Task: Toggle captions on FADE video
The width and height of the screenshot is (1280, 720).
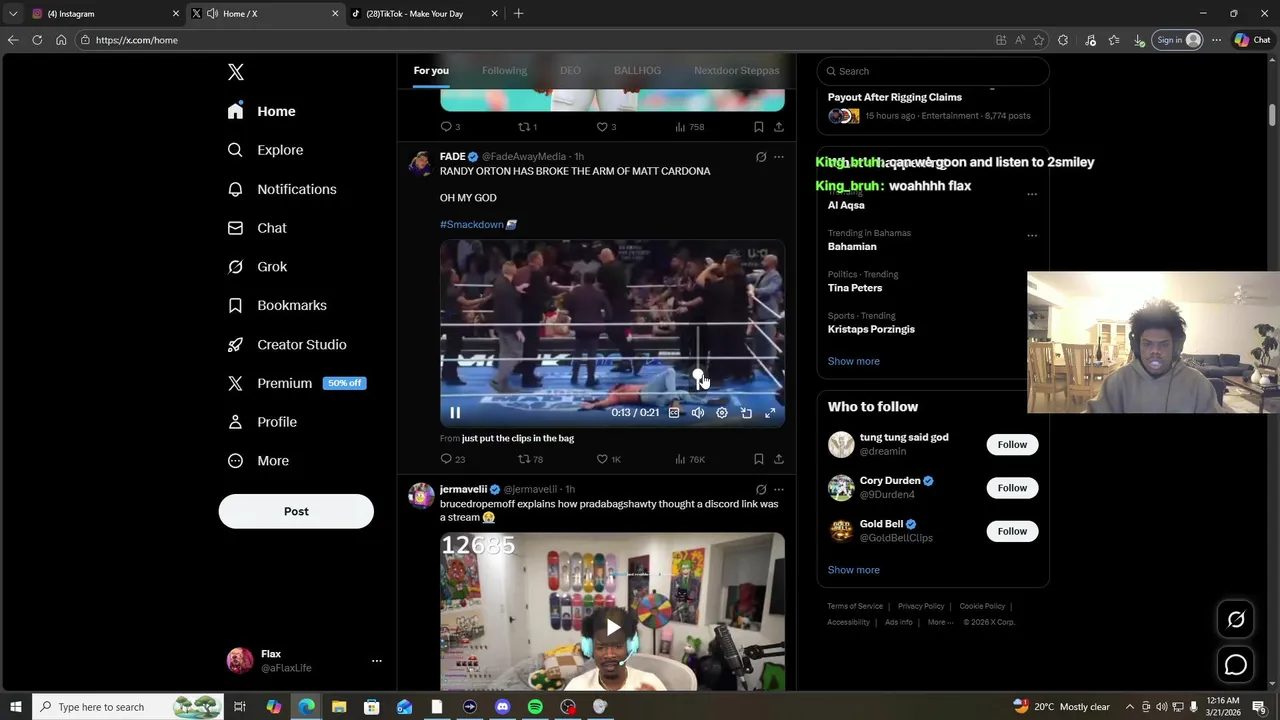Action: [x=674, y=413]
